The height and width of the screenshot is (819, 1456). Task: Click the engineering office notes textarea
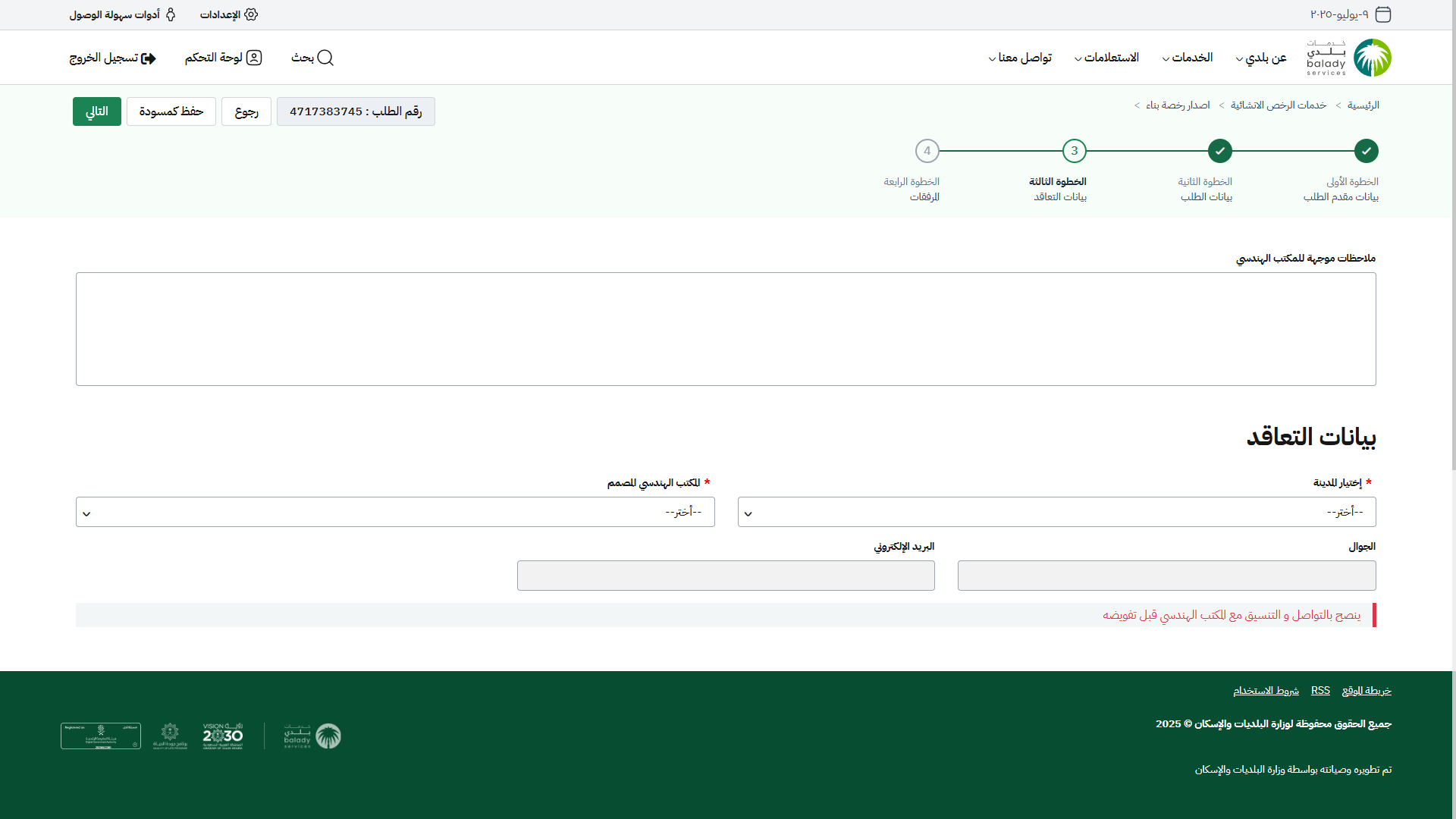[x=726, y=329]
